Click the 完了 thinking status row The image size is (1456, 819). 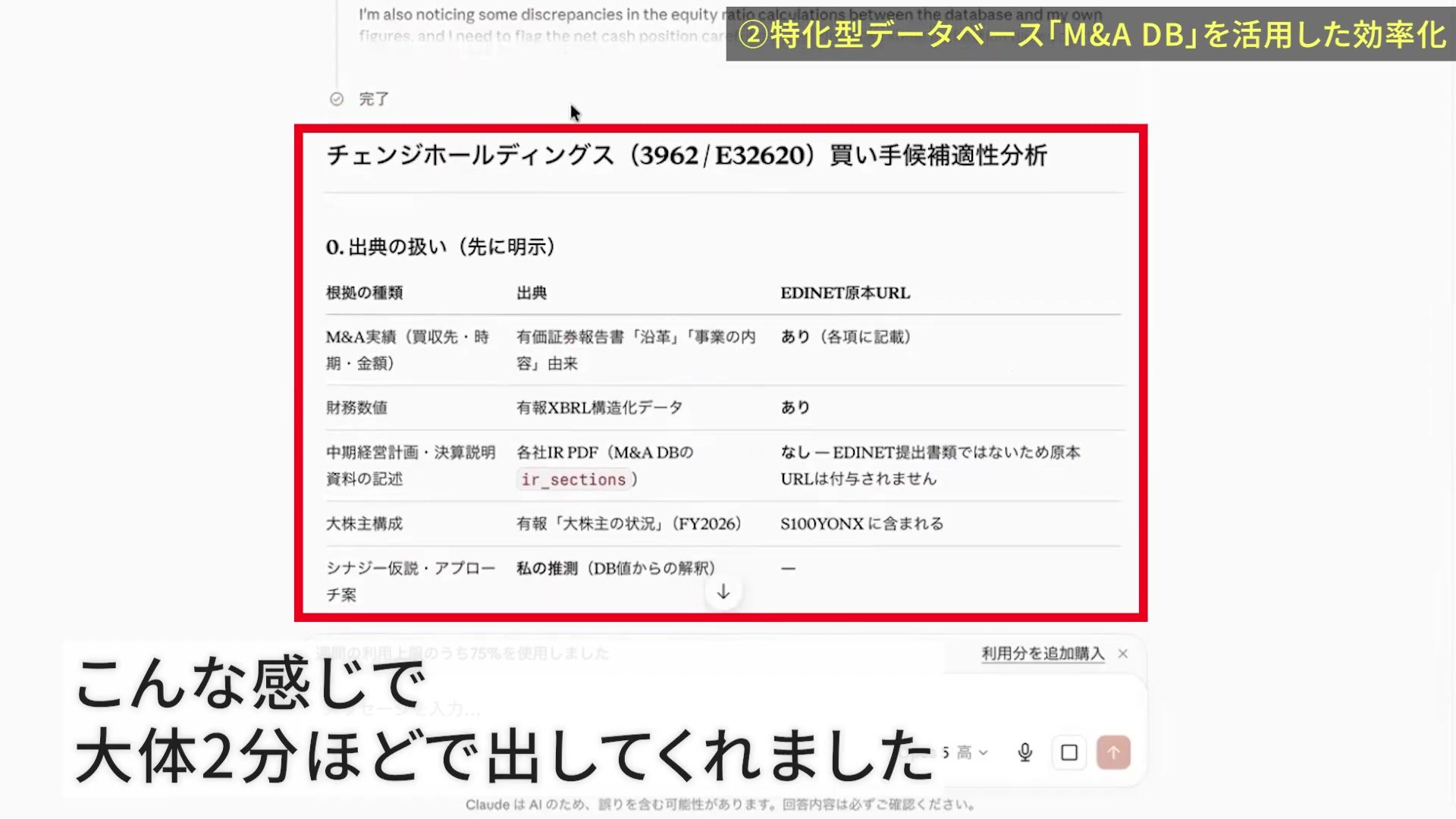click(360, 99)
